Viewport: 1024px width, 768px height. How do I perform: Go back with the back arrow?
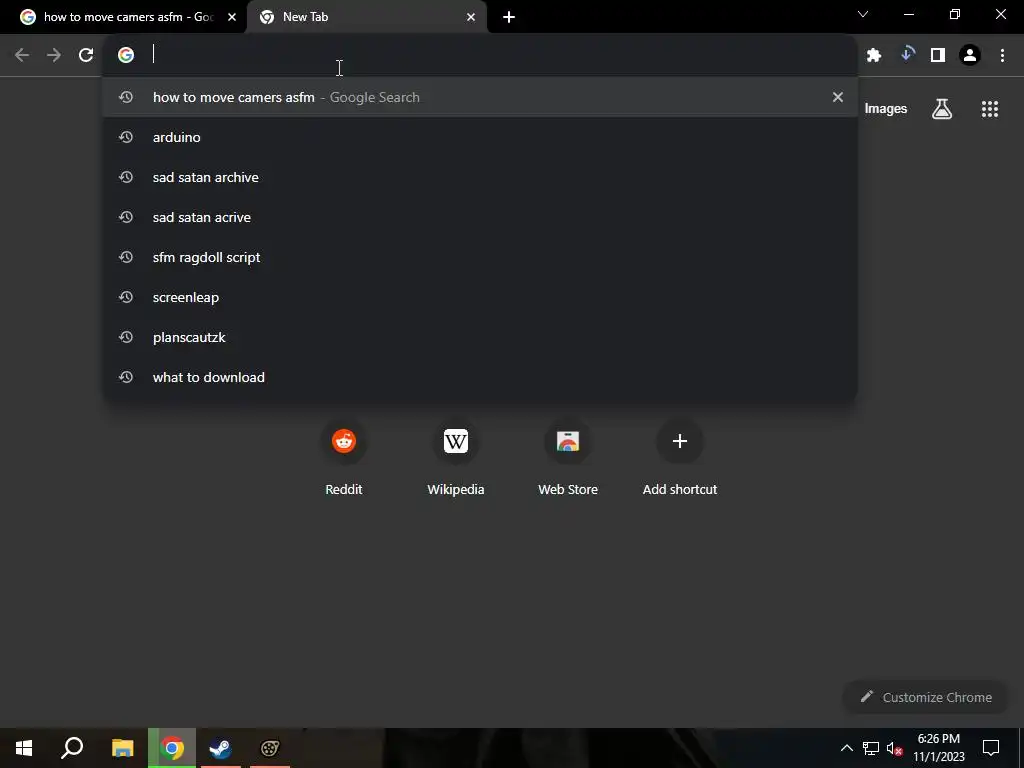point(22,56)
